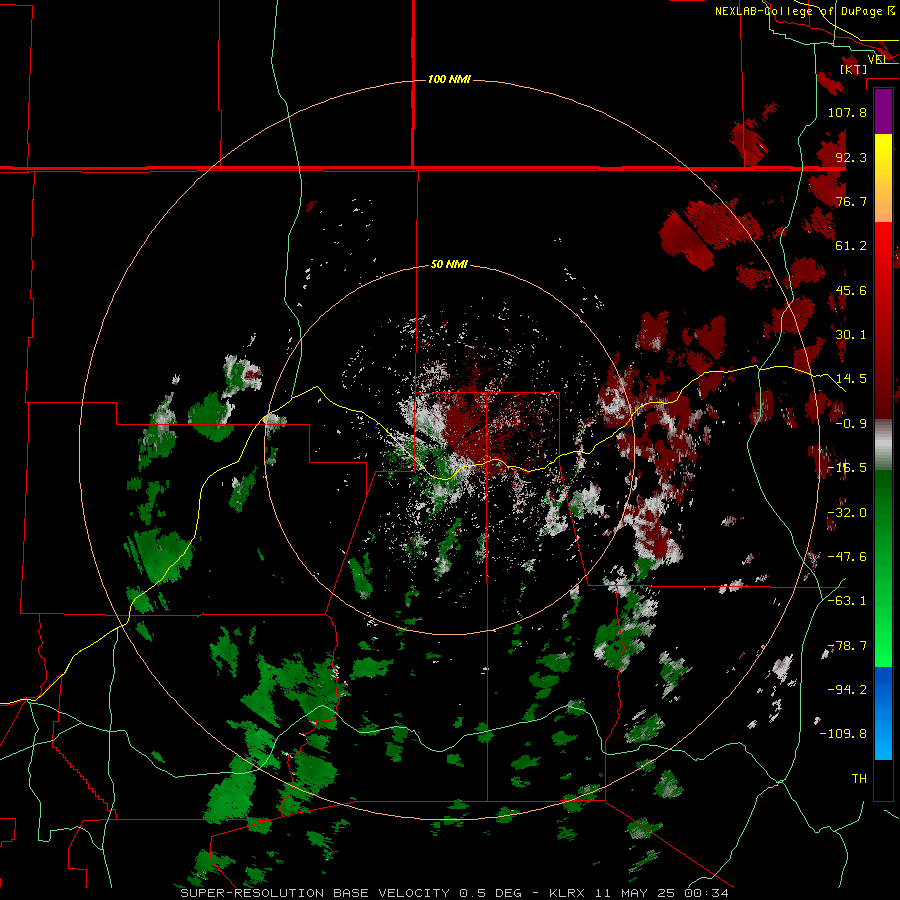Click the 92.3 value on velocity scale
The image size is (900, 900).
[x=851, y=157]
